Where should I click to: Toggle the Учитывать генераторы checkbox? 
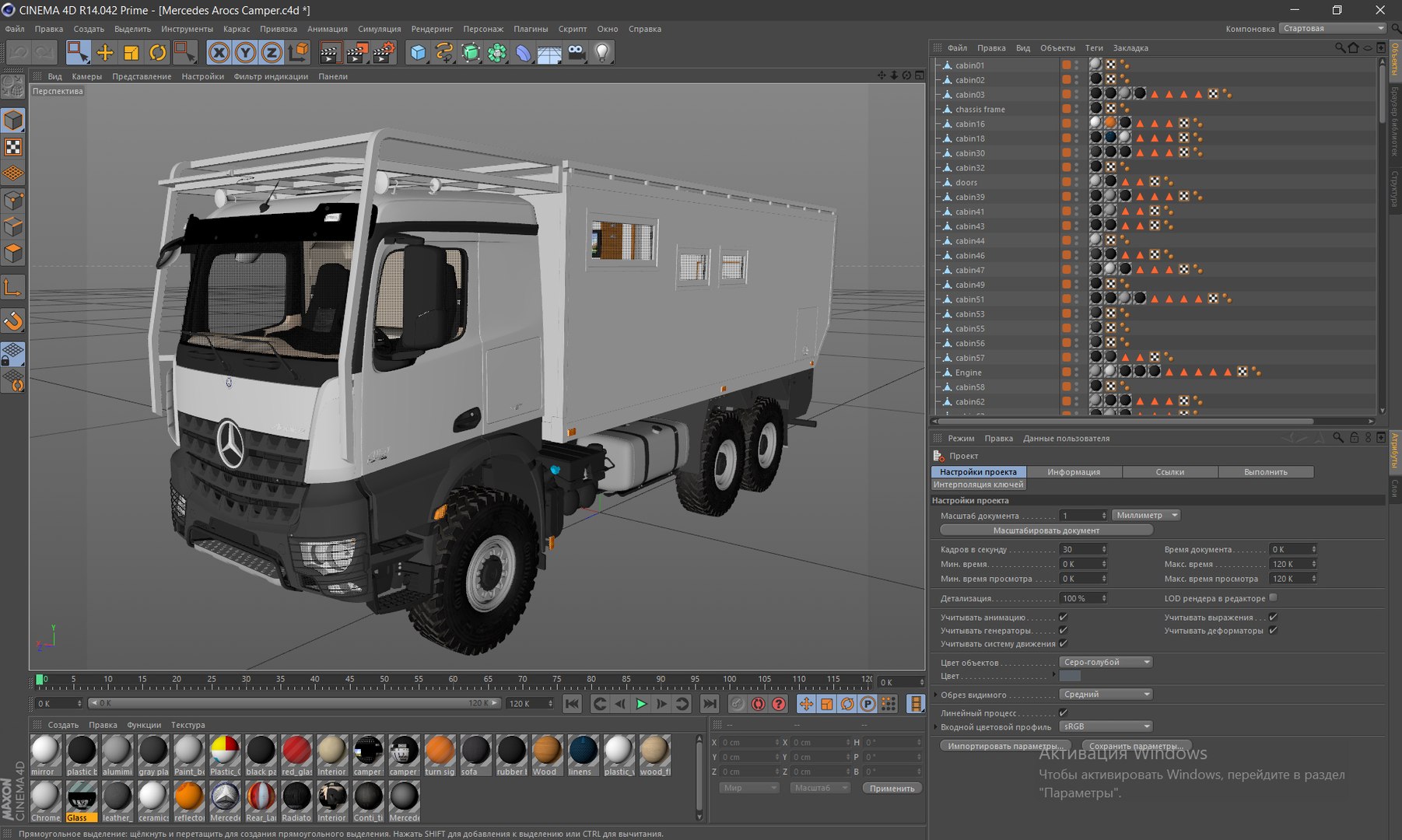[1063, 630]
